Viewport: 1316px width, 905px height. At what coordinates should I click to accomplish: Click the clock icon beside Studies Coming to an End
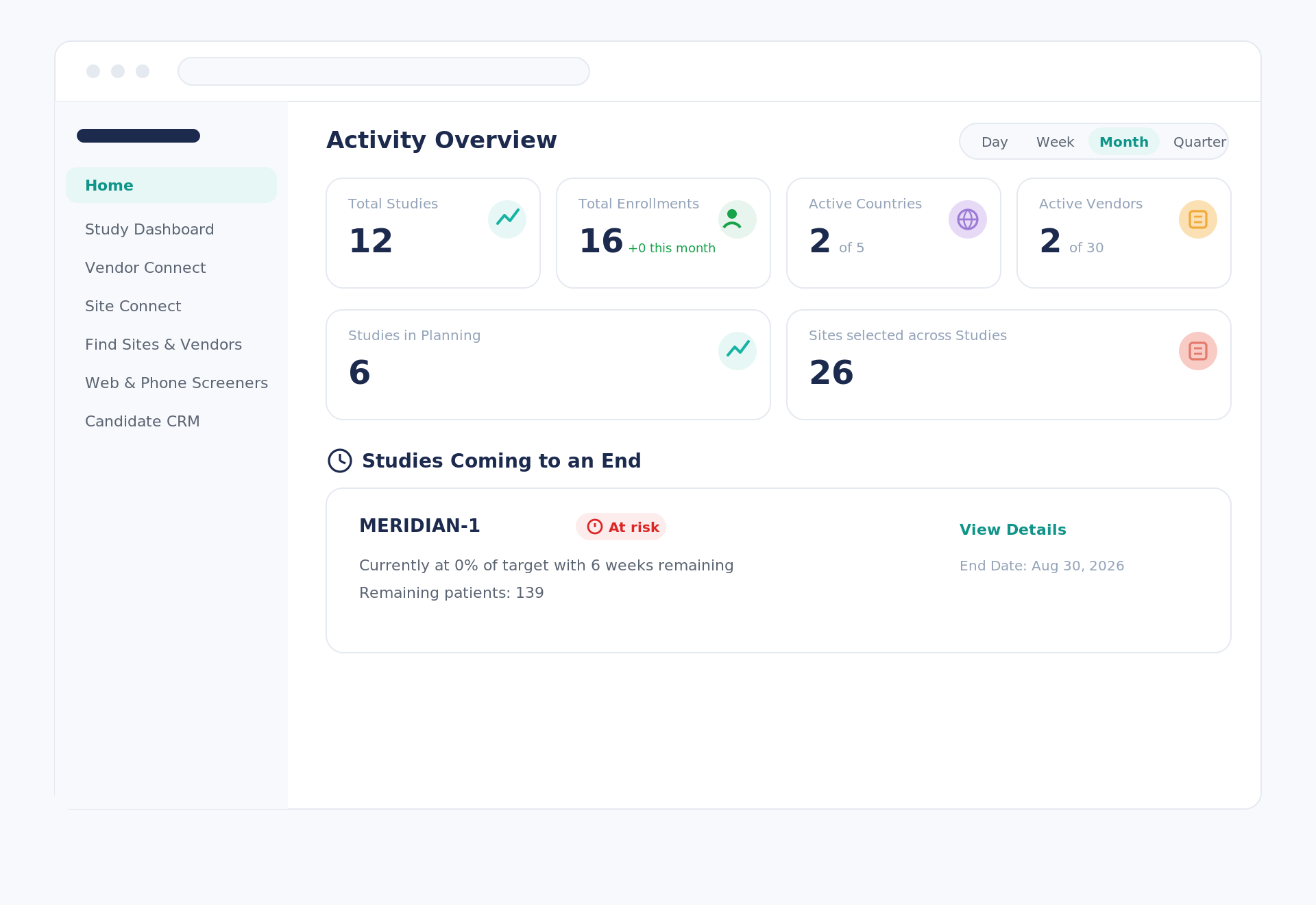coord(340,461)
